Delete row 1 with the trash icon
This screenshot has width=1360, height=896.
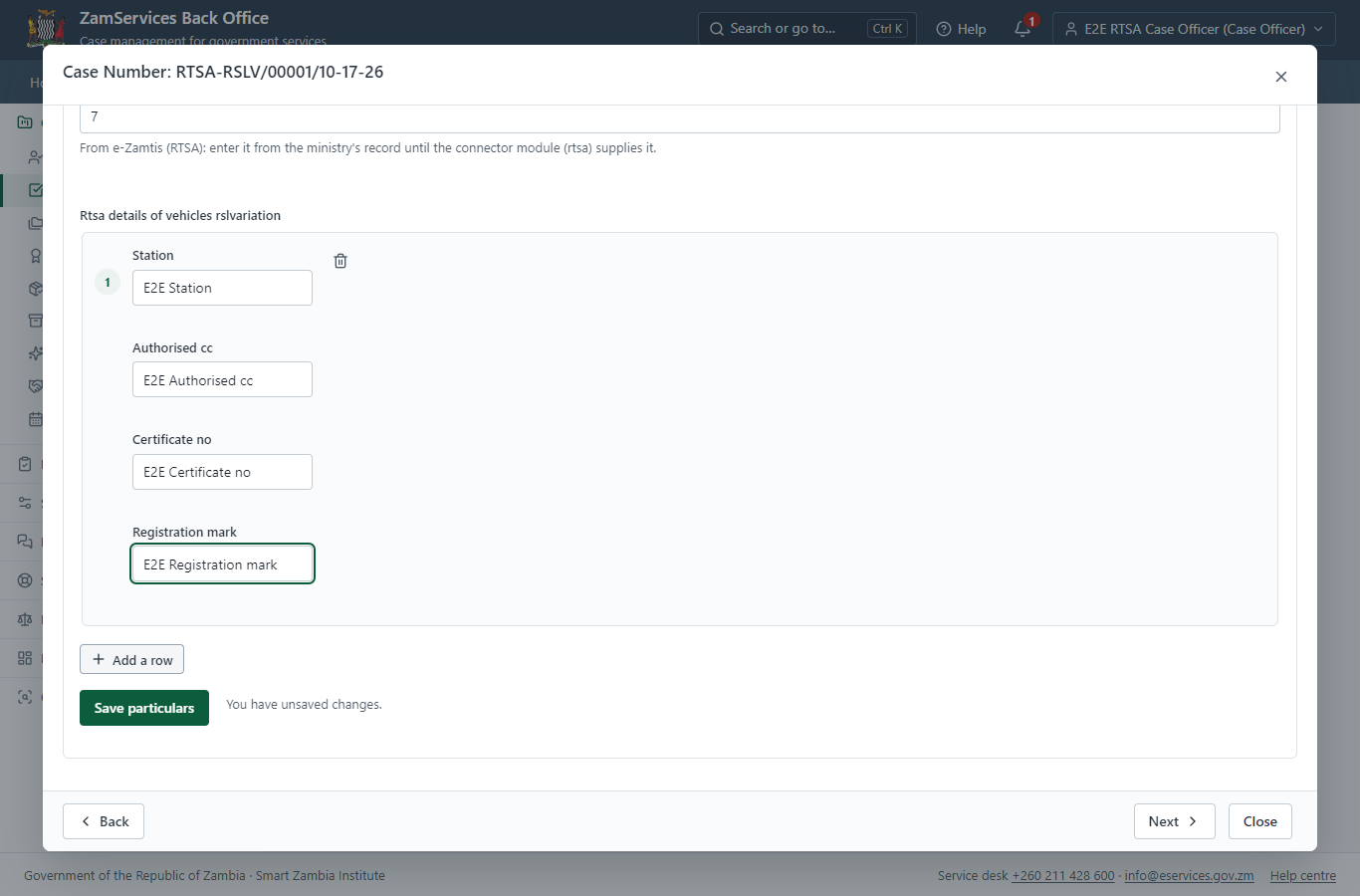[340, 261]
